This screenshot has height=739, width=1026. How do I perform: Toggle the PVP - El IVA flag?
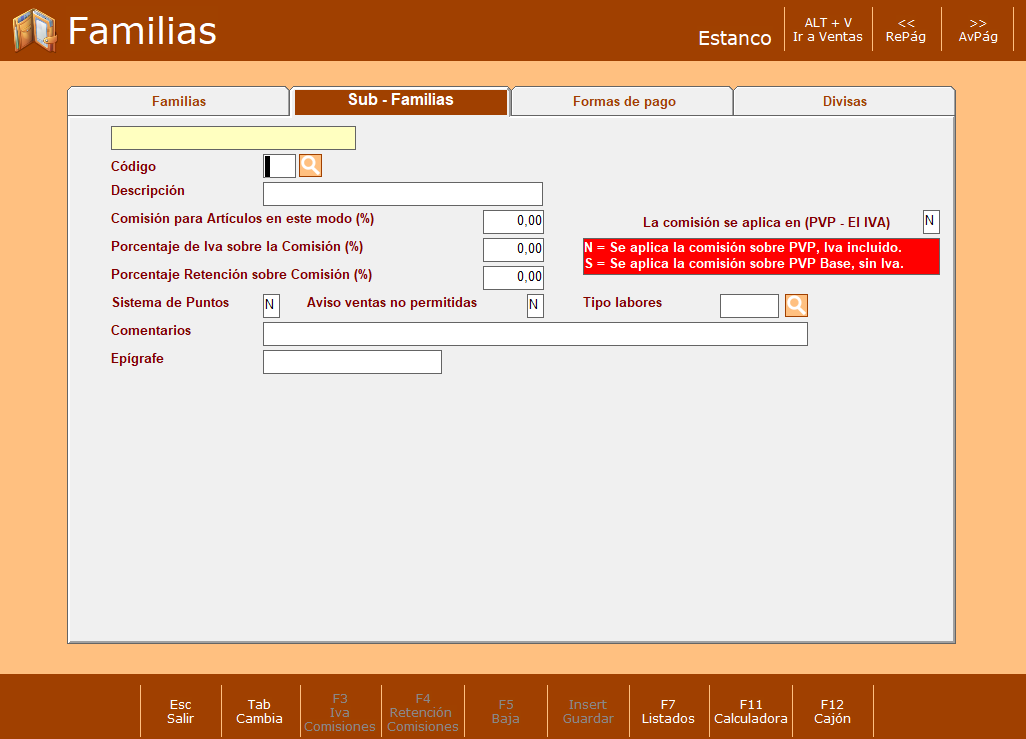931,222
